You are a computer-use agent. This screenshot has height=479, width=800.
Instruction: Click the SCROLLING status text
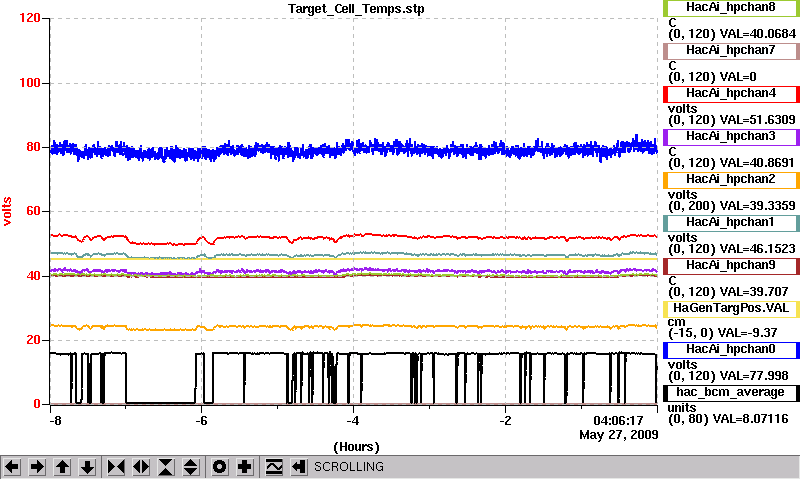click(x=348, y=467)
